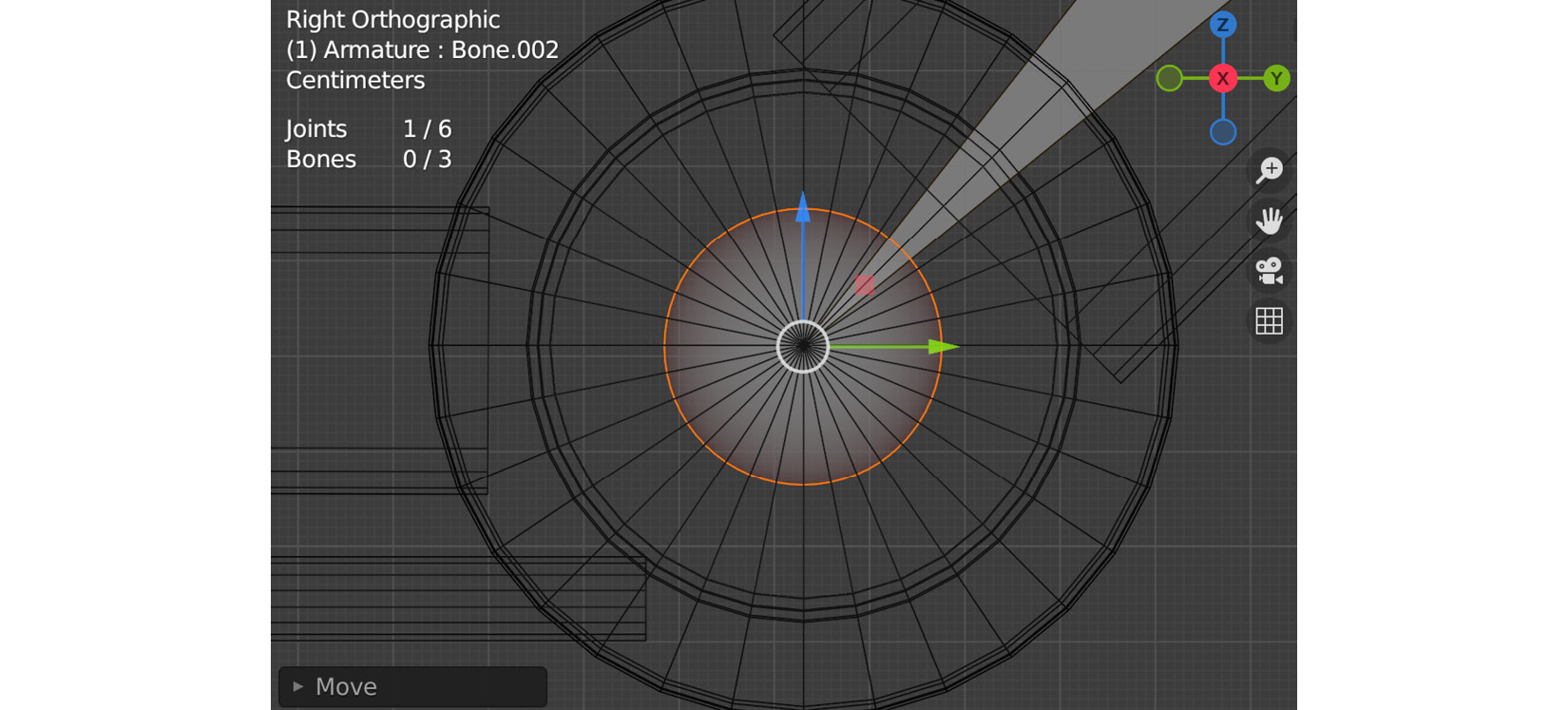Click the 'Armature : Bone.002' text
The height and width of the screenshot is (710, 1568).
[441, 49]
